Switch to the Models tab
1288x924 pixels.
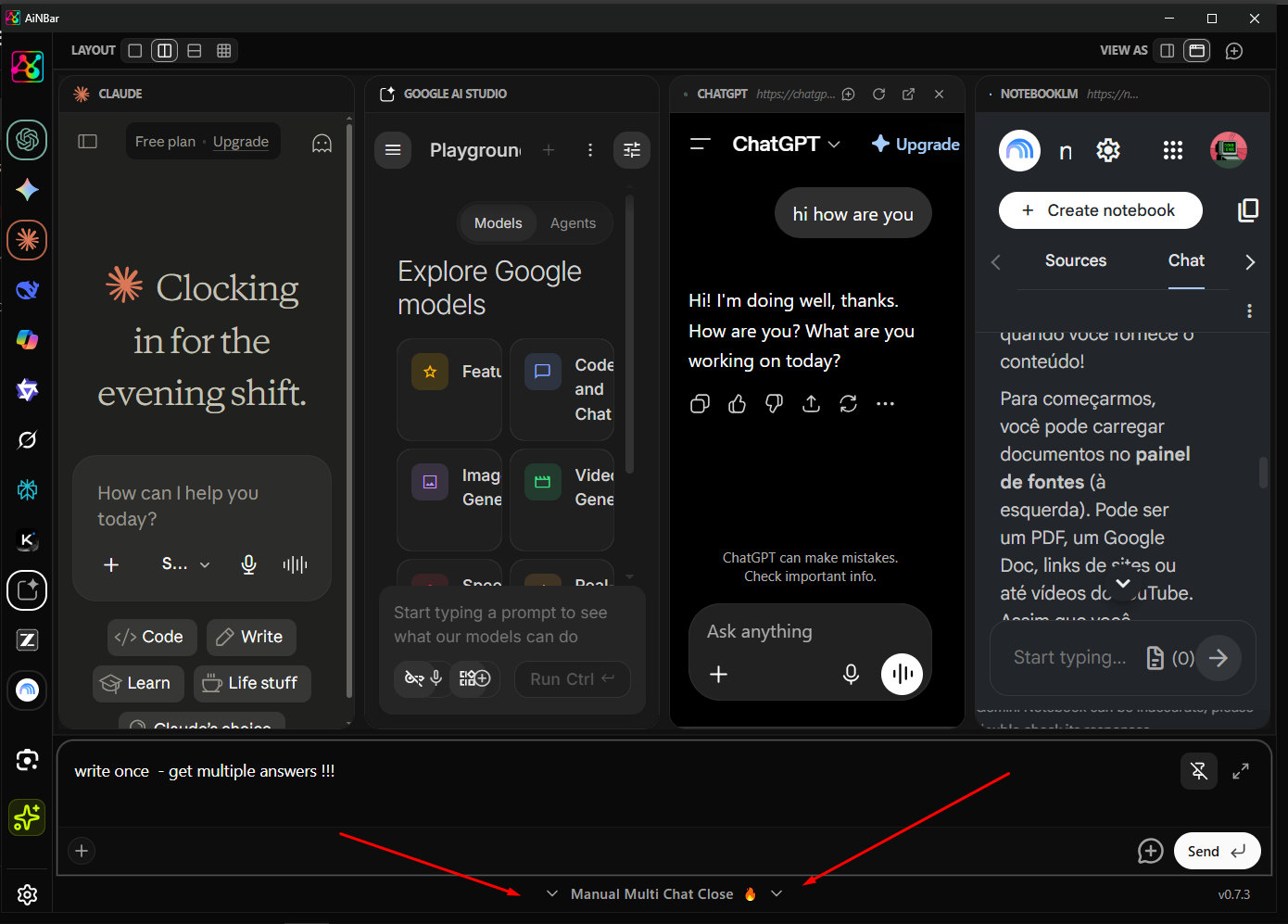[x=499, y=223]
